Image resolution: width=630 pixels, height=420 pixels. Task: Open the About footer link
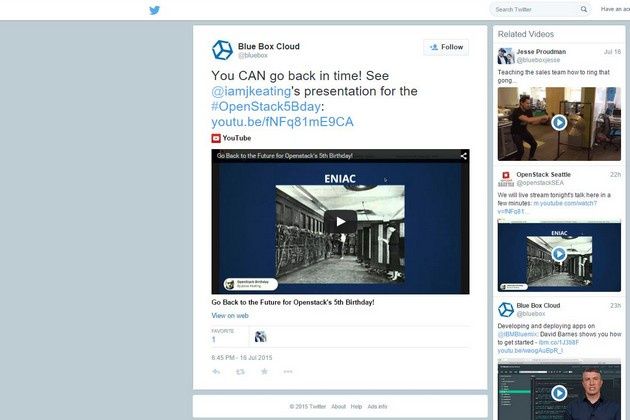[338, 407]
